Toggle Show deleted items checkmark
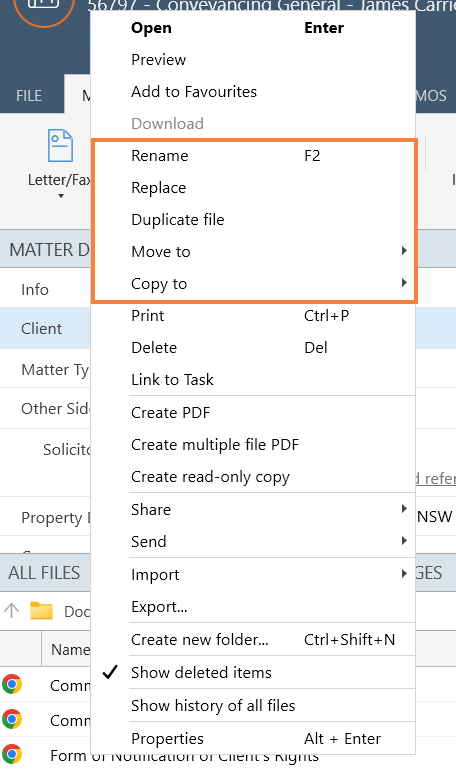456x770 pixels. (x=110, y=672)
